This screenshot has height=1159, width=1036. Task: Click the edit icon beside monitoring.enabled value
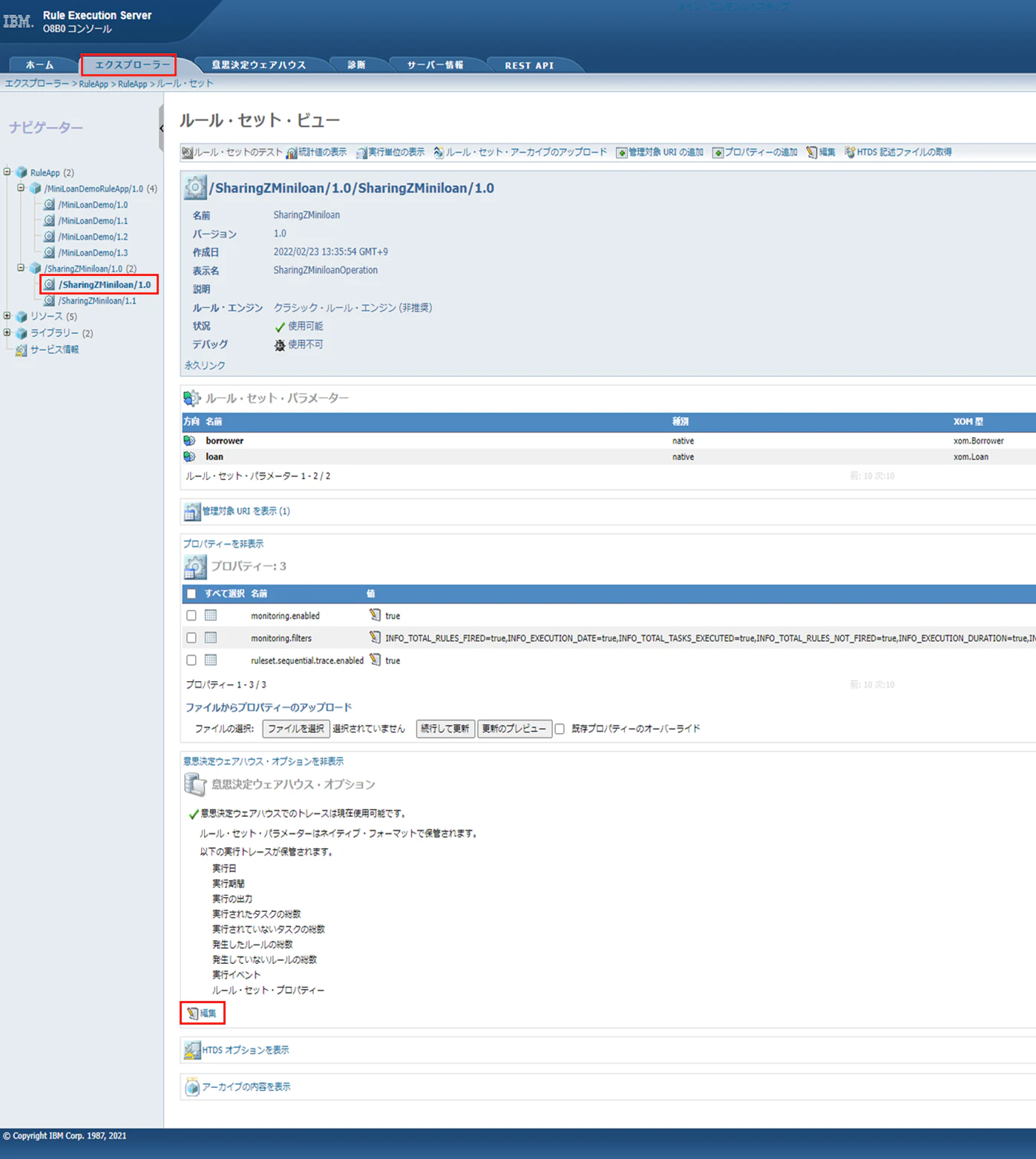click(375, 615)
